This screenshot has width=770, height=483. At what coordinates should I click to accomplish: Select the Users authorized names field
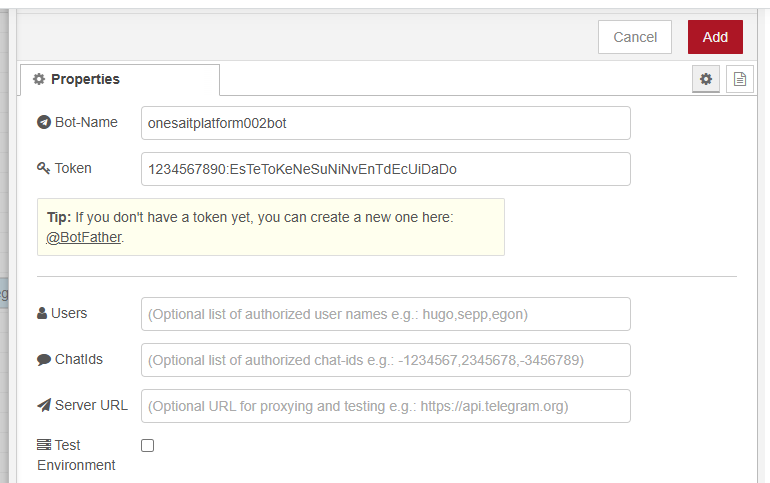click(385, 314)
